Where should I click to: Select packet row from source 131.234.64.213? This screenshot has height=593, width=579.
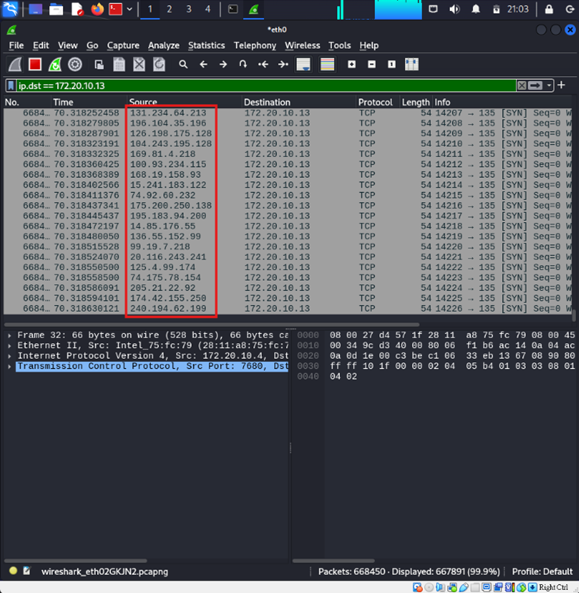(287, 113)
